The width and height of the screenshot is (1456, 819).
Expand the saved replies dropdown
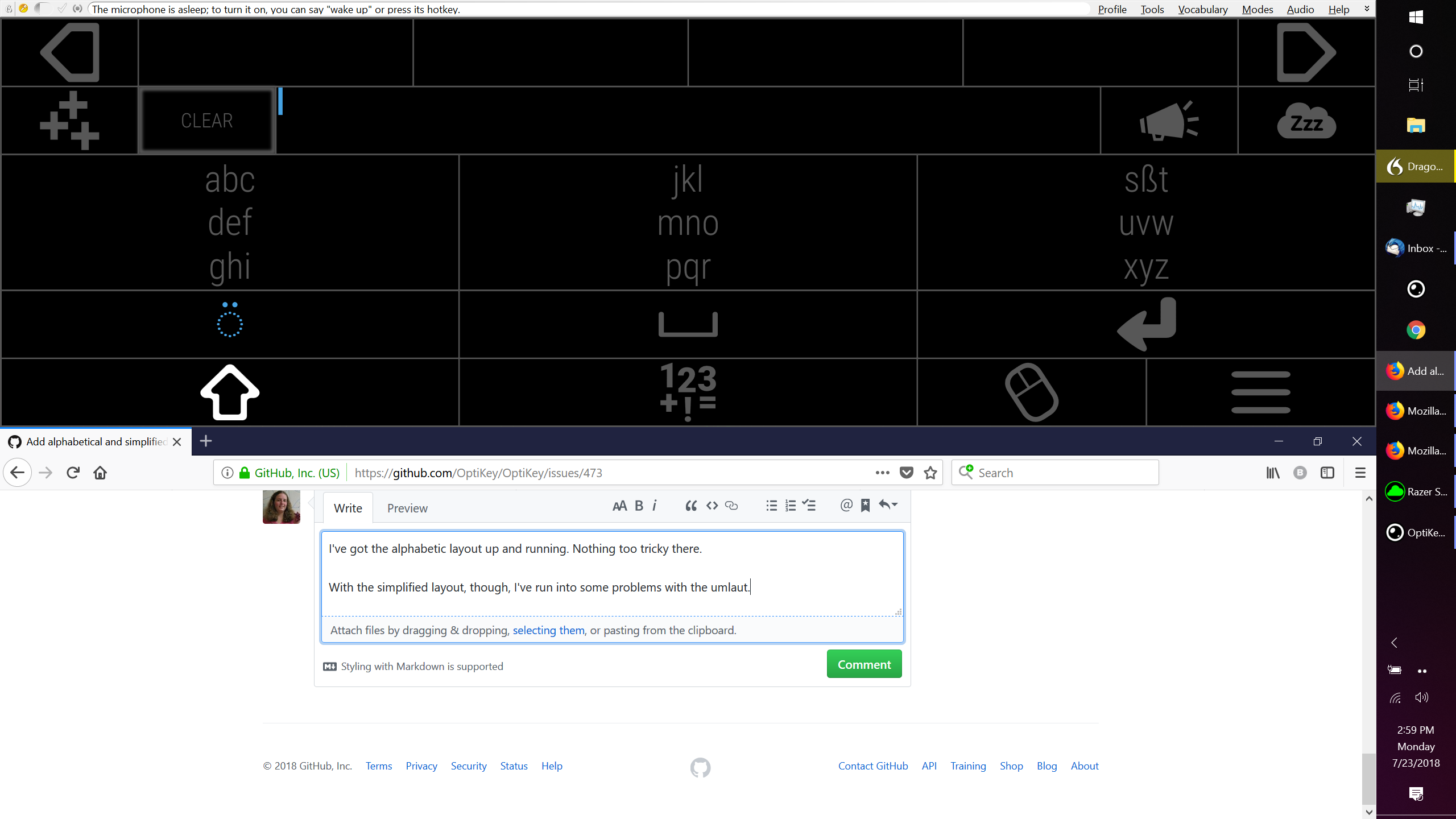[x=888, y=505]
